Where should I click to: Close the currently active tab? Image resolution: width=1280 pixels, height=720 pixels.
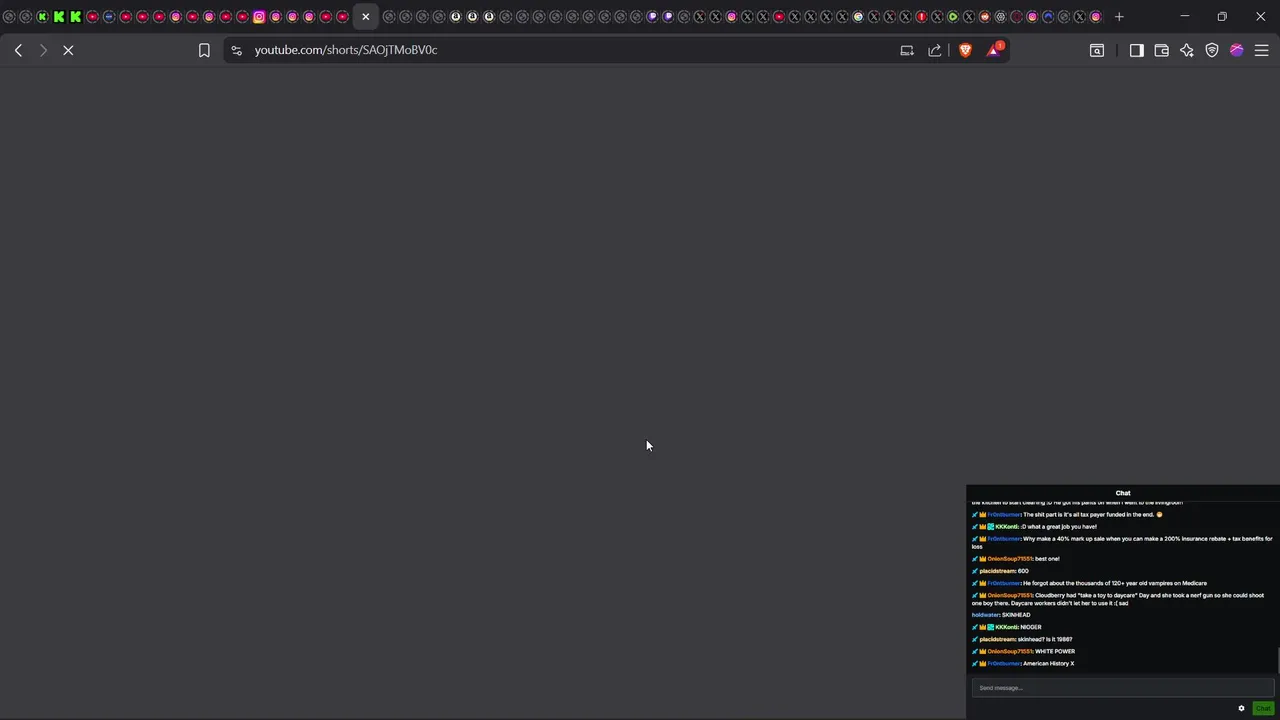click(366, 17)
